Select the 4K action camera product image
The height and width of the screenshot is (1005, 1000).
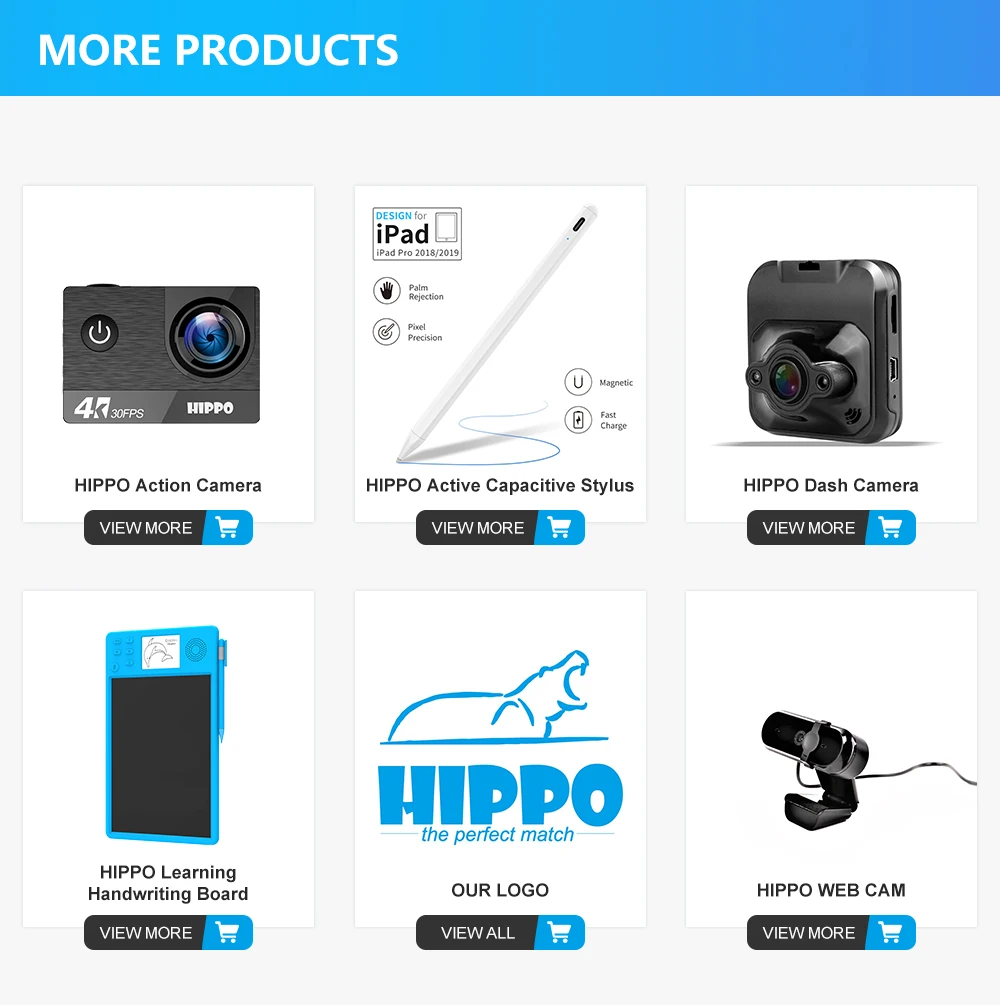162,354
